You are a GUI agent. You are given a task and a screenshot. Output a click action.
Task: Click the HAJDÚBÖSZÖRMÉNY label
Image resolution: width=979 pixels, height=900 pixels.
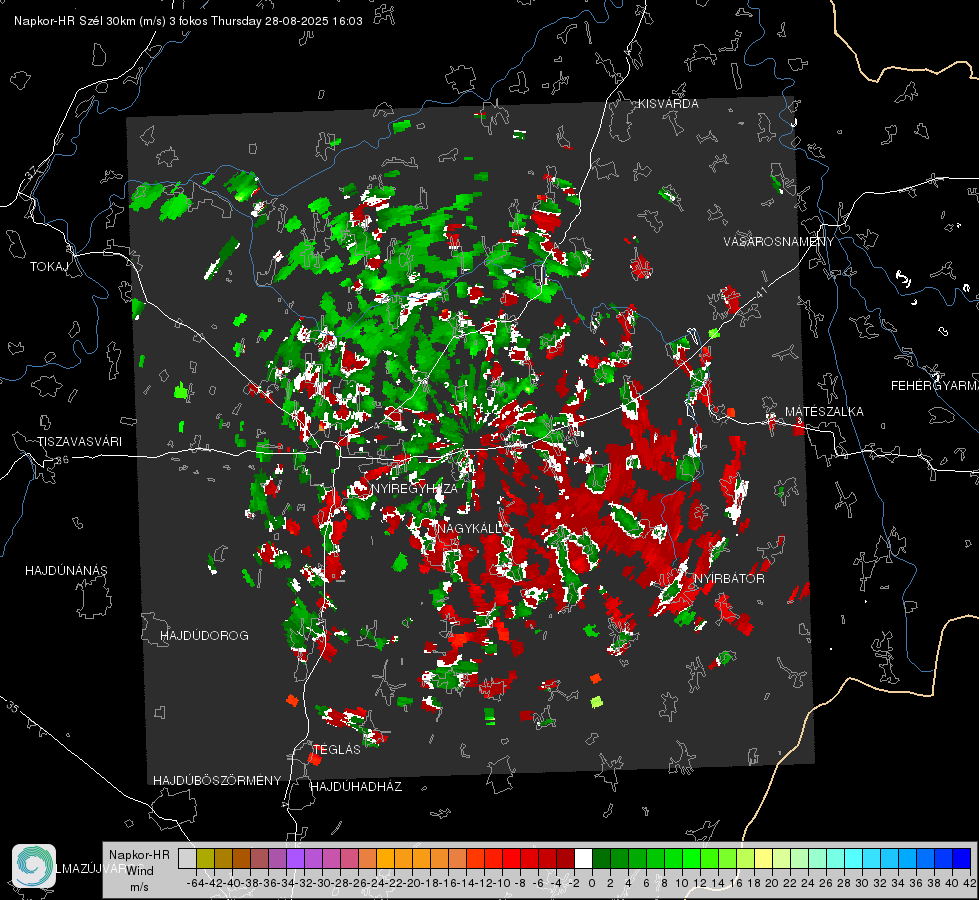click(217, 781)
